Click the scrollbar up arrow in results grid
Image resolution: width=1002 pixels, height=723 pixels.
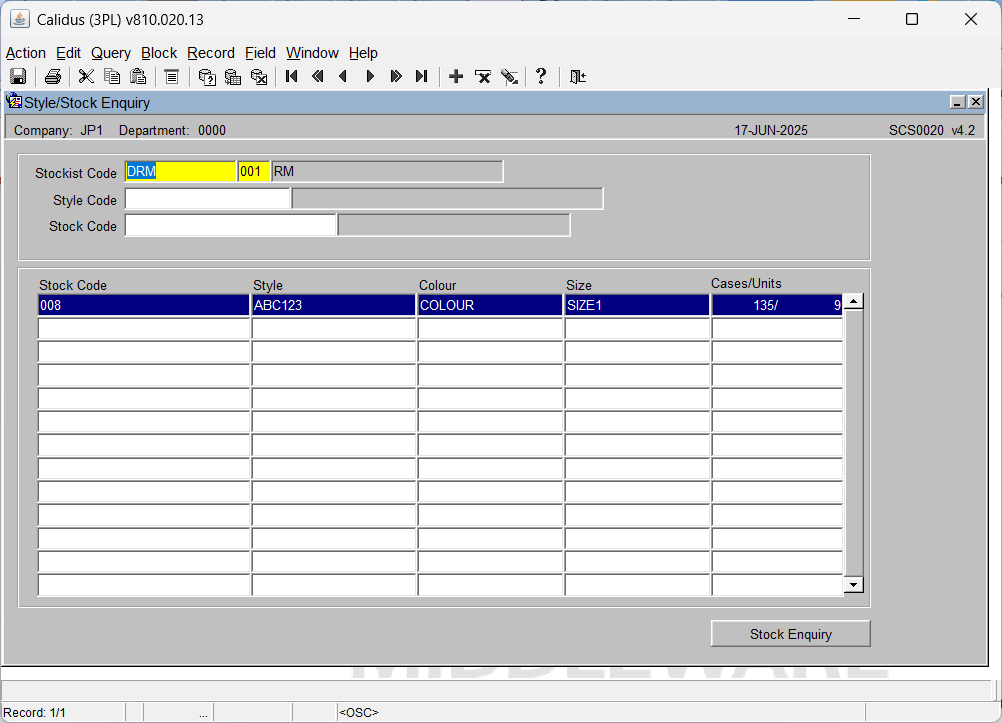point(854,302)
